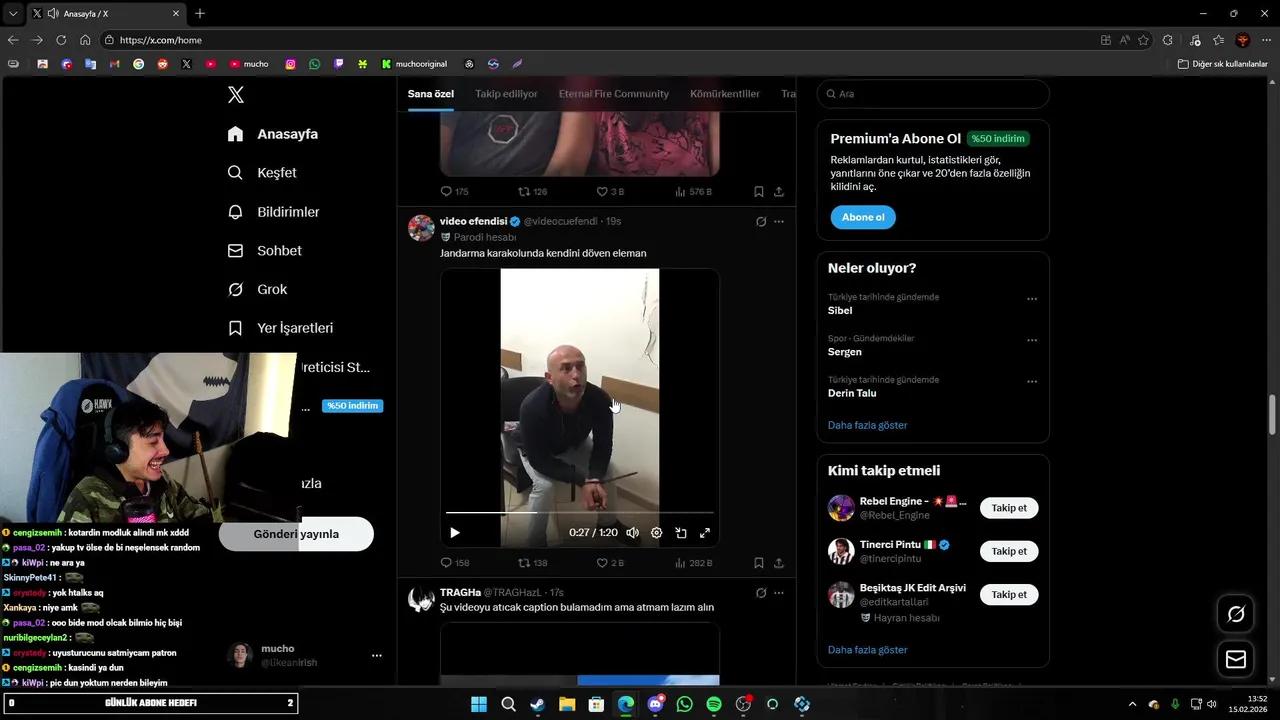Switch to Sana özel tab
This screenshot has width=1280, height=720.
point(431,94)
